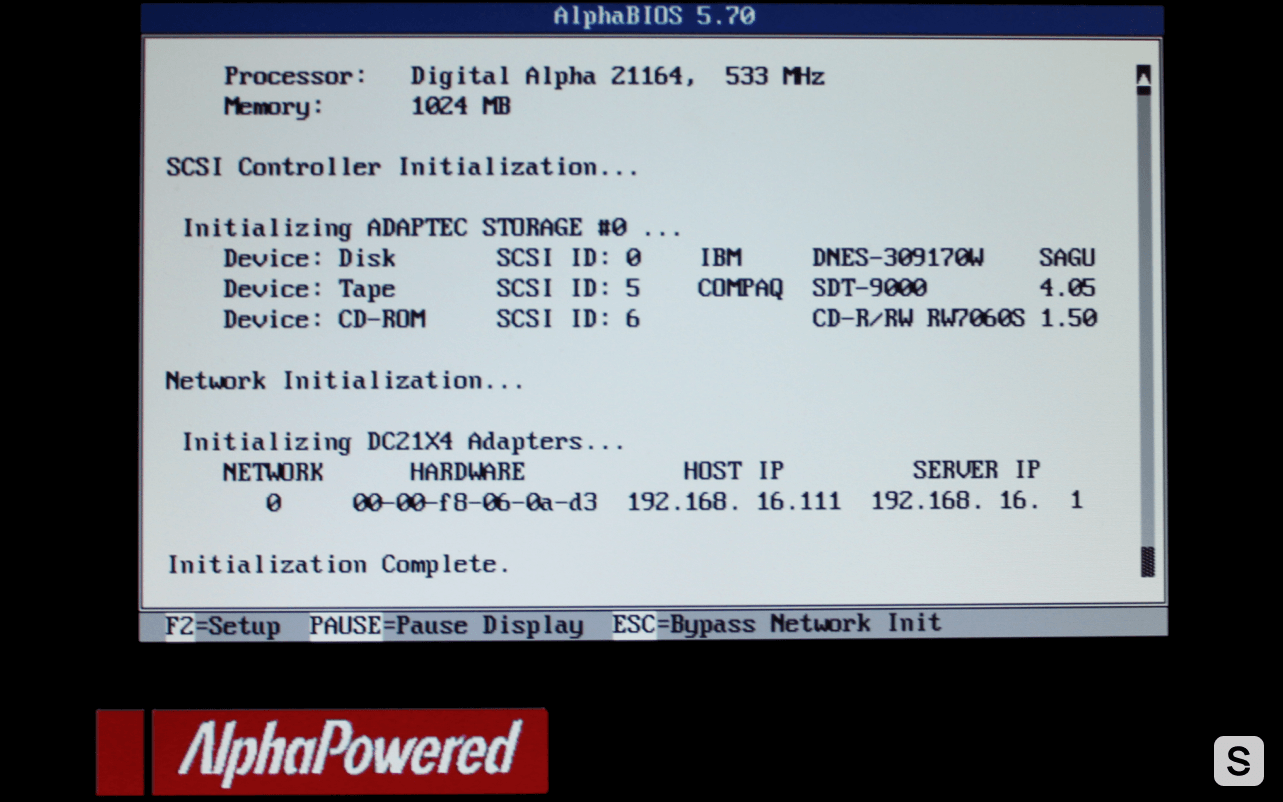Select the Tape device COMPAQ SDT-9000 row

click(658, 289)
